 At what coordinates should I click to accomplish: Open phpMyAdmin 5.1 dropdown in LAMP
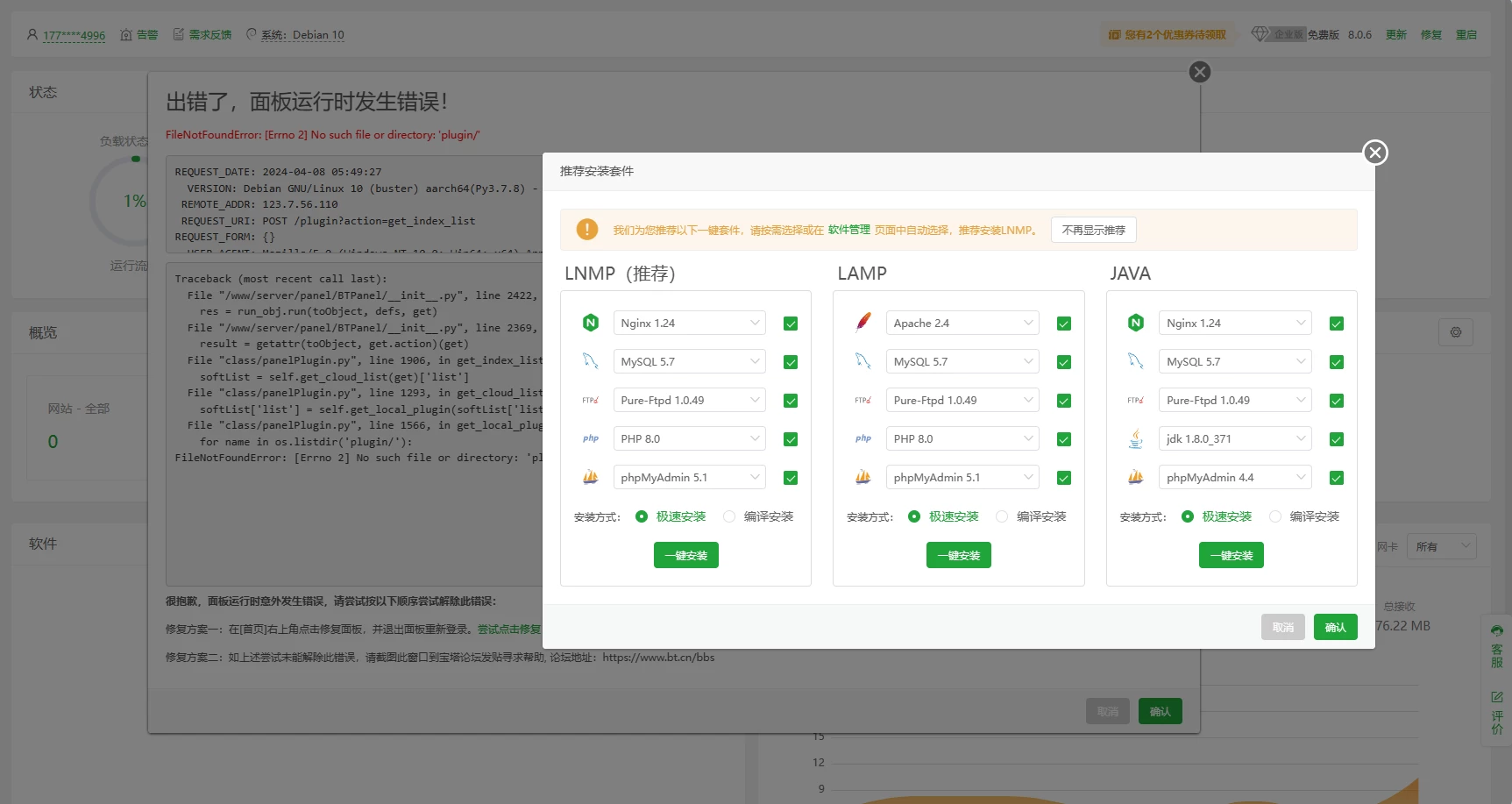point(962,477)
